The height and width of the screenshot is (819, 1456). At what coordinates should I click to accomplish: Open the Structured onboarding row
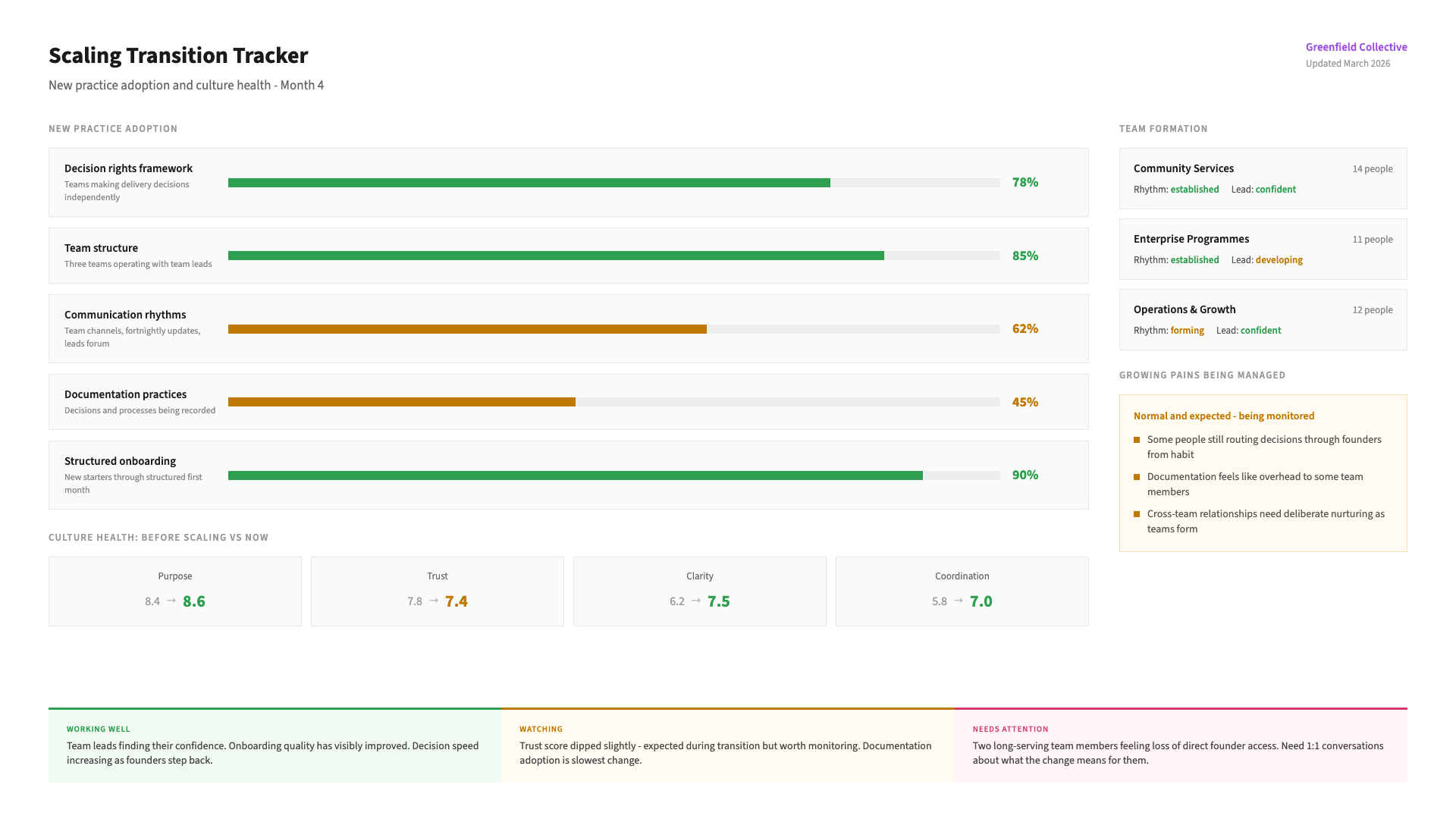568,475
